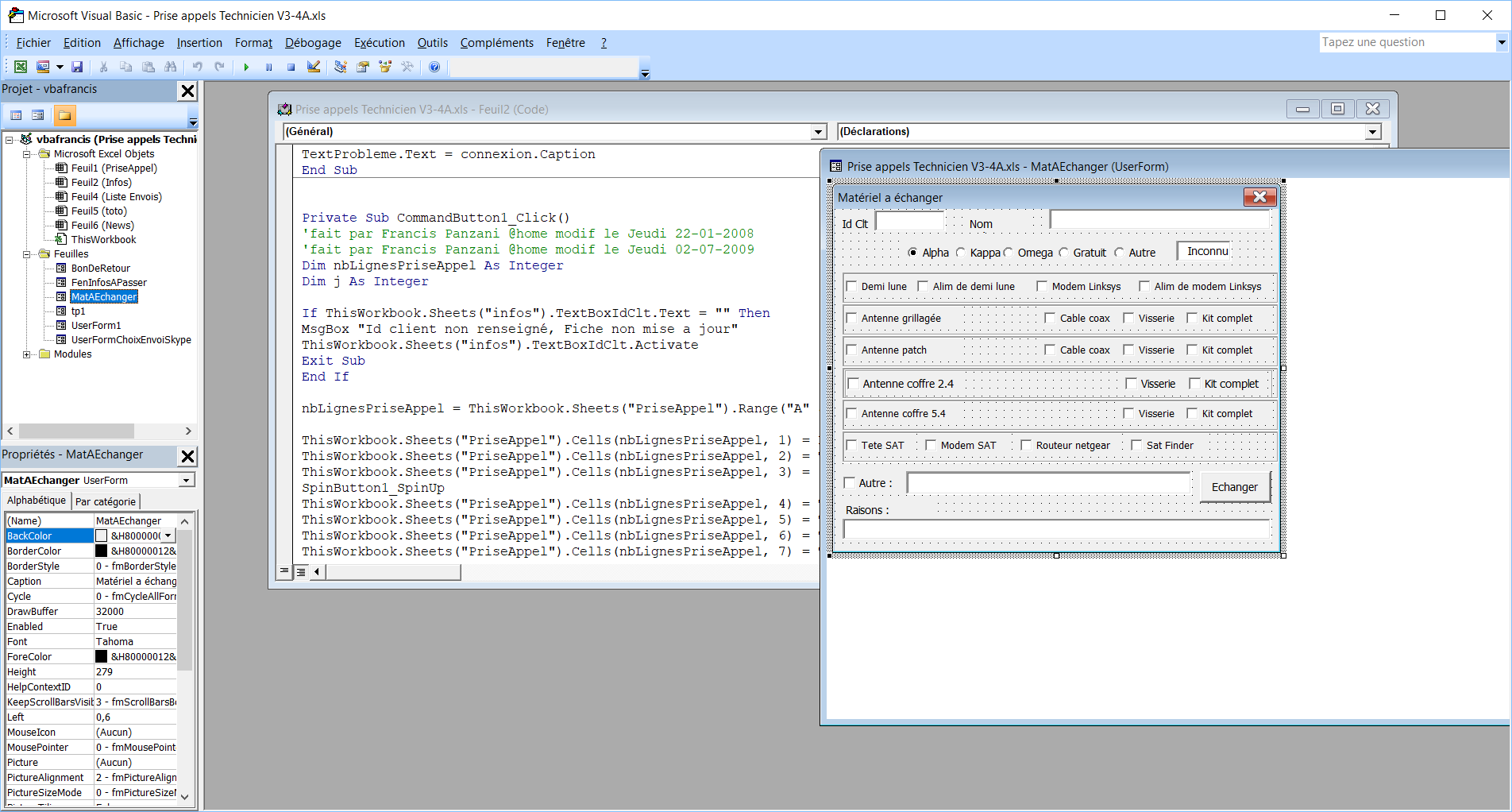1512x812 pixels.
Task: Select the Gratuit radio button
Action: [1063, 253]
